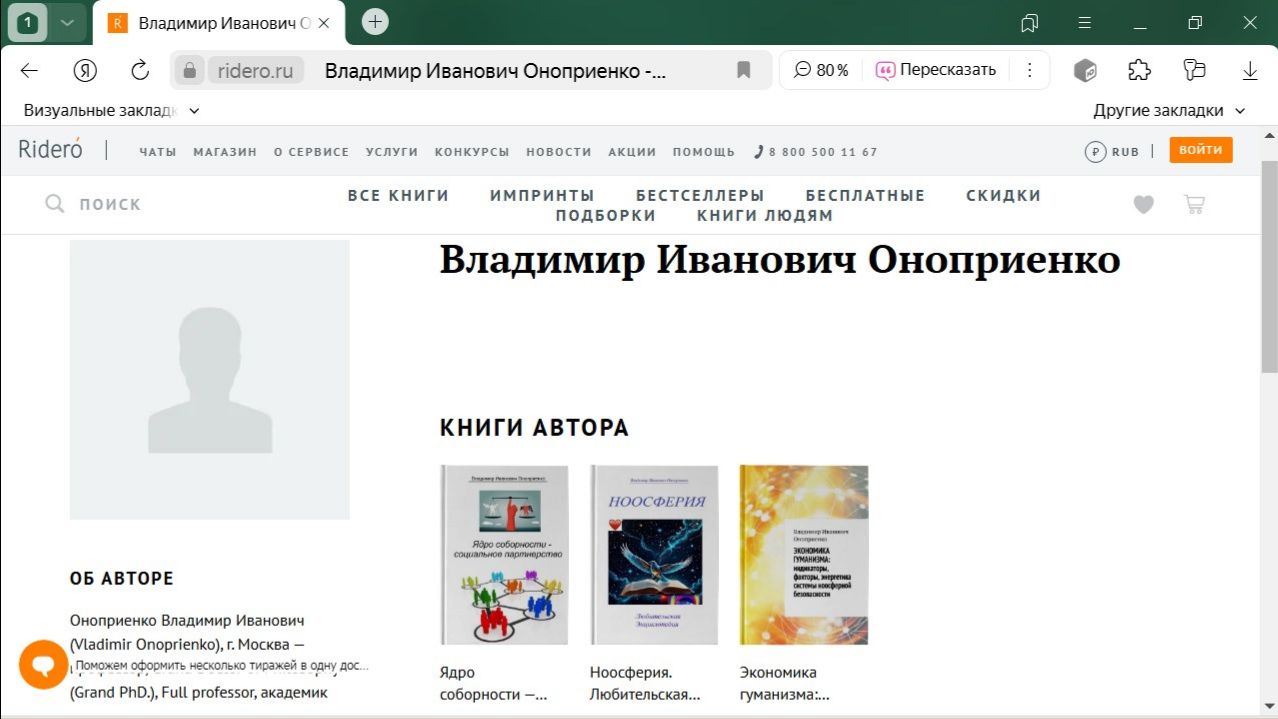Open the Экономика гуманизма book cover
Screen dimensions: 1278x719
pos(804,554)
